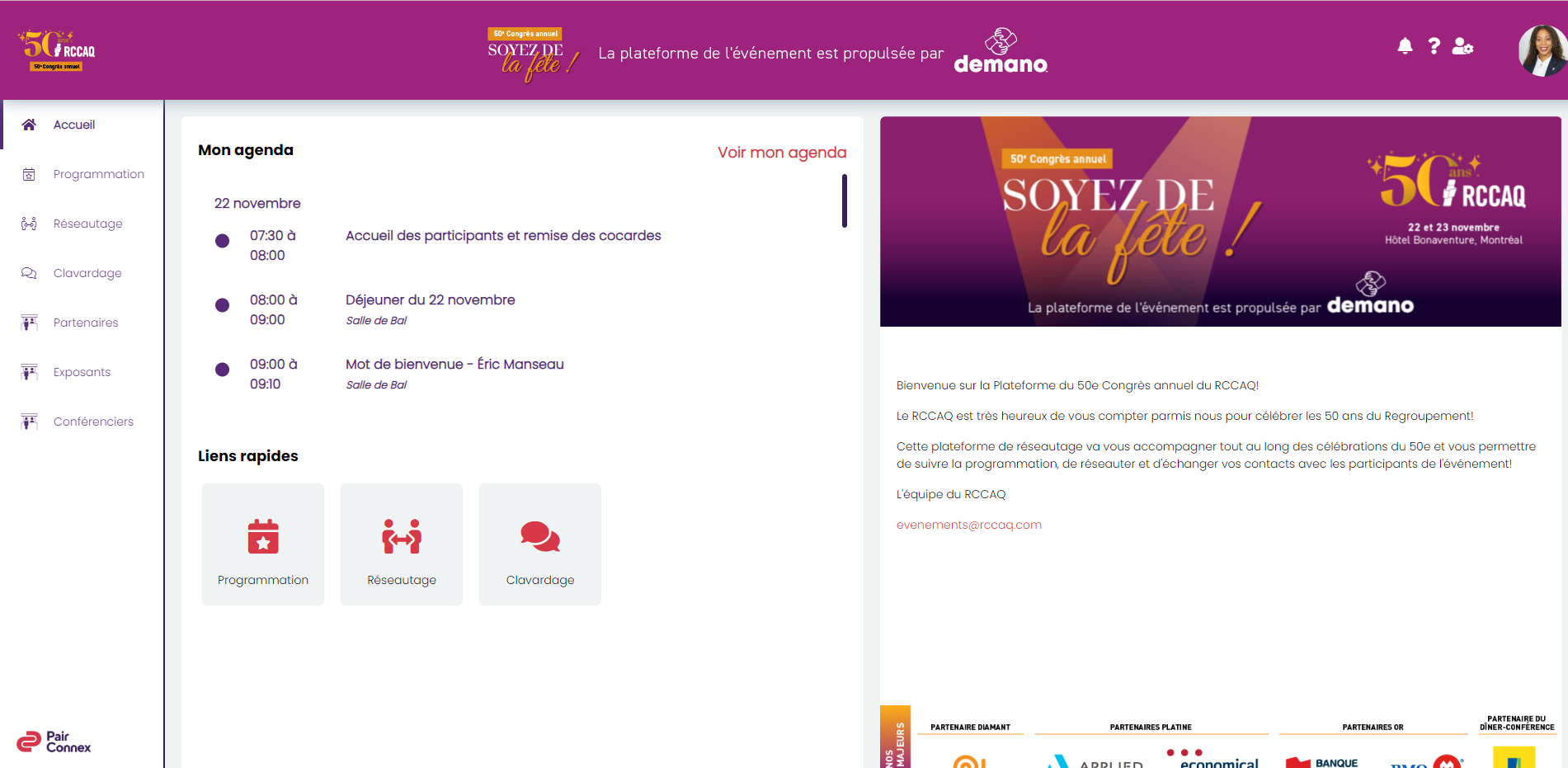Screen dimensions: 1568x768
Task: Click evenements@rccaq.com email link
Action: [969, 525]
